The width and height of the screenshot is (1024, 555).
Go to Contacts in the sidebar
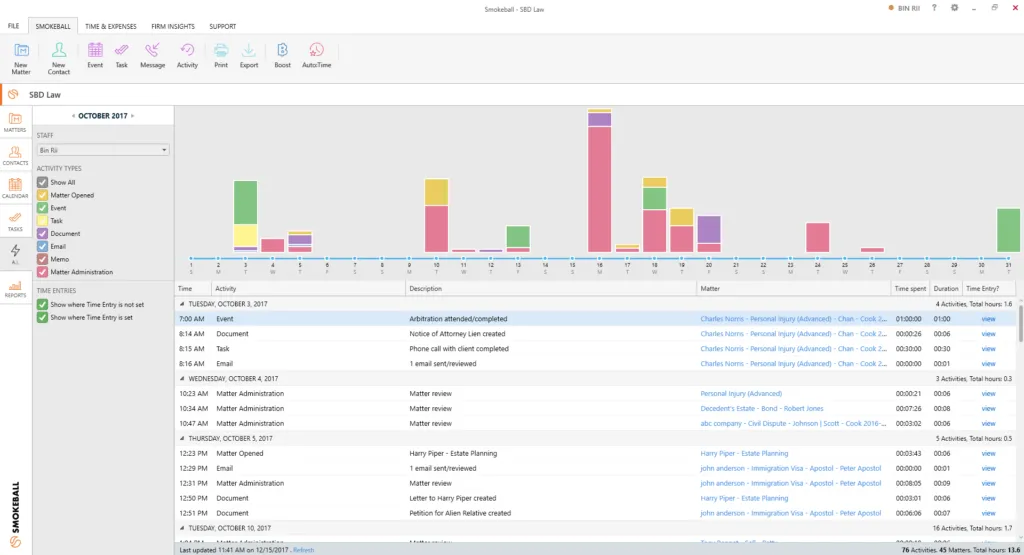(x=15, y=155)
